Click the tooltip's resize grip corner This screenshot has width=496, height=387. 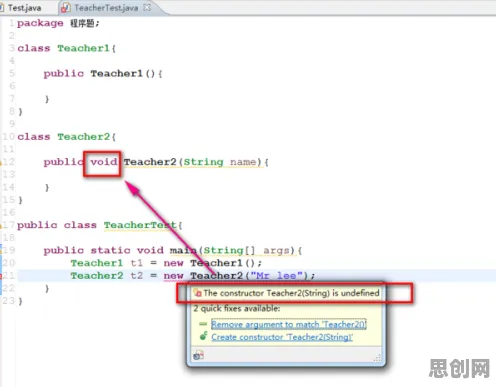point(377,358)
